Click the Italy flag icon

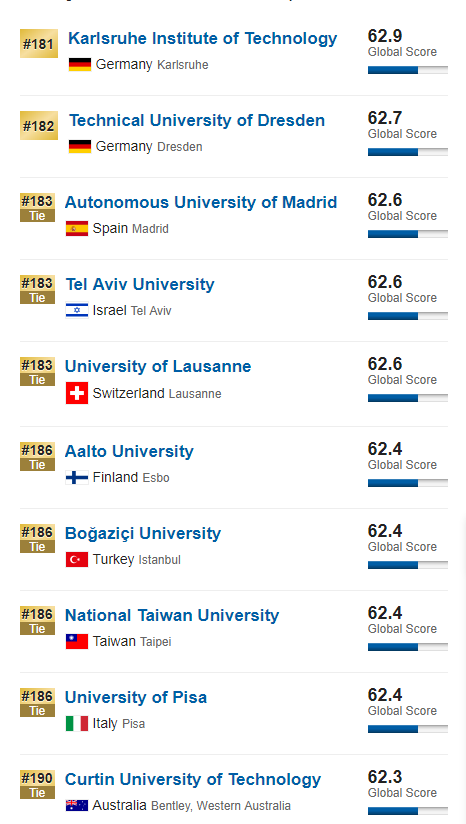(77, 723)
